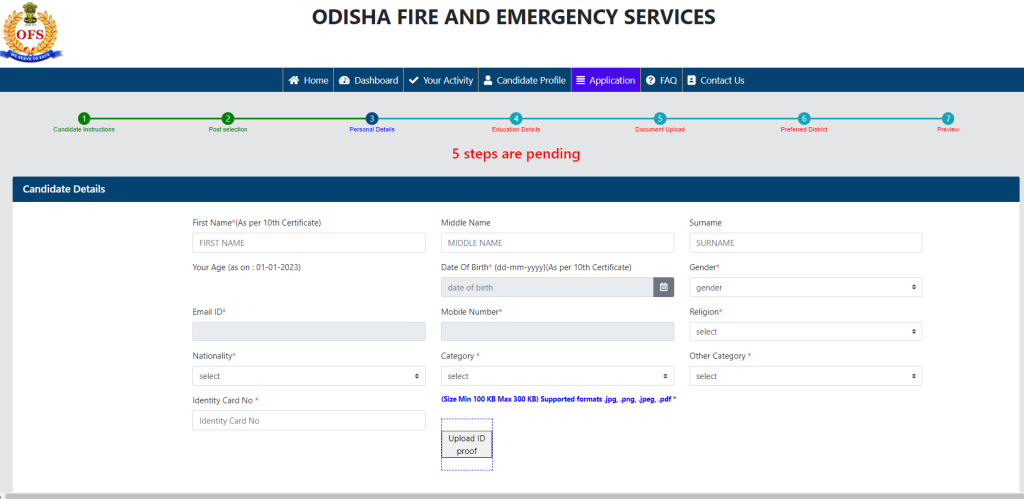Click the '5 steps are pending' message
The image size is (1024, 499).
click(x=516, y=154)
